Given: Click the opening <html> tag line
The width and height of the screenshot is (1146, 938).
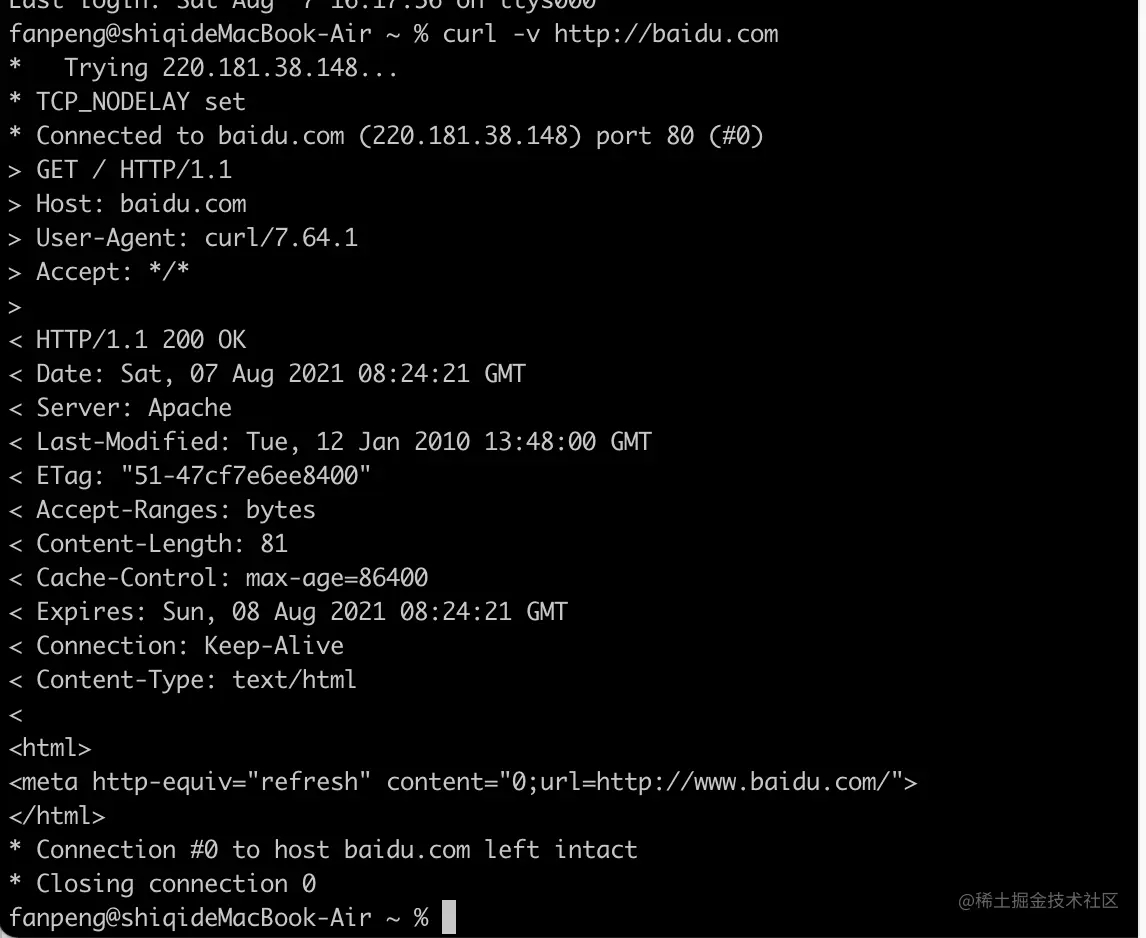Looking at the screenshot, I should pyautogui.click(x=50, y=748).
